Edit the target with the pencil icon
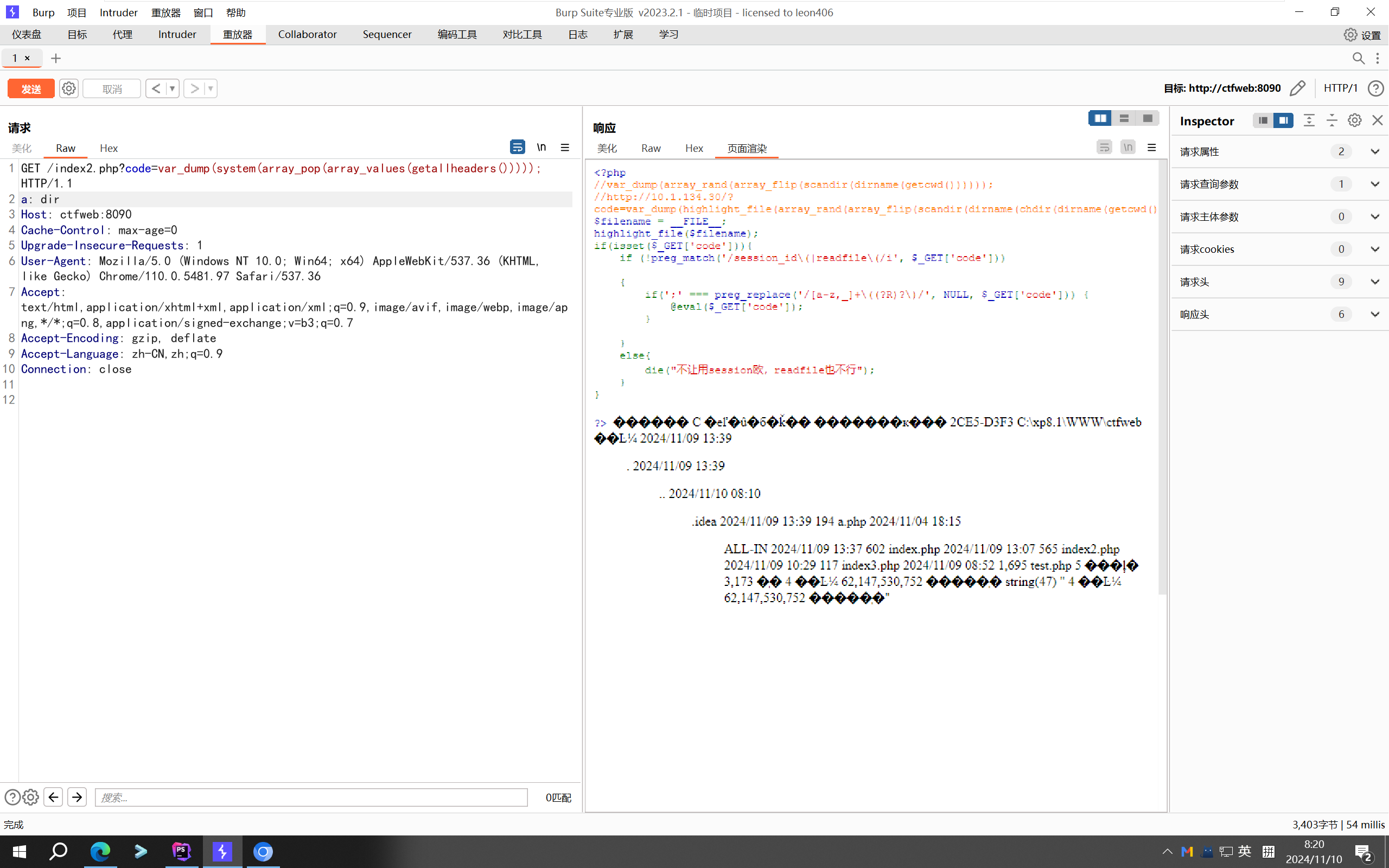 click(1297, 88)
